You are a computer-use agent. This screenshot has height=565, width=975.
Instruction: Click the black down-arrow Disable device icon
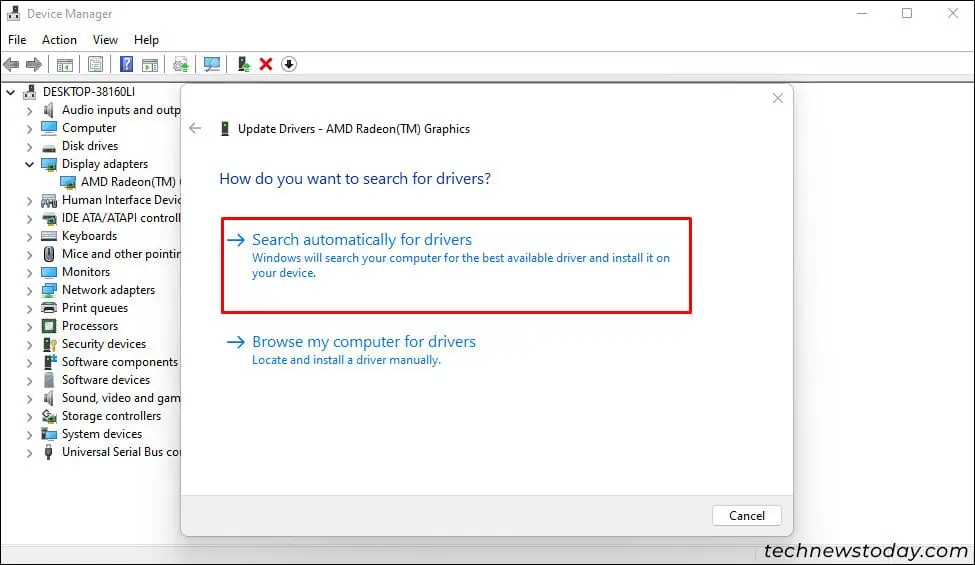tap(289, 64)
